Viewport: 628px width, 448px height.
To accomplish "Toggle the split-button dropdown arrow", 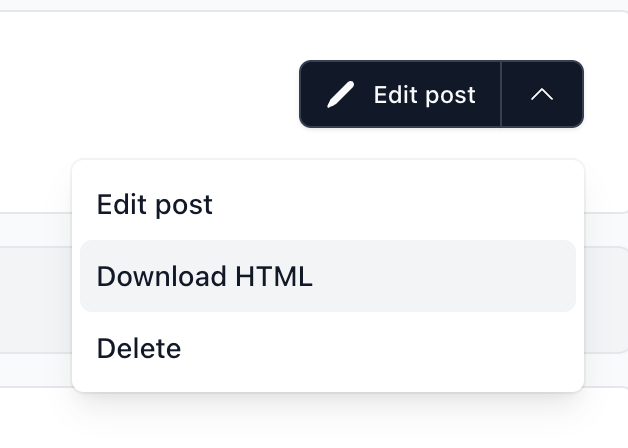I will [541, 95].
